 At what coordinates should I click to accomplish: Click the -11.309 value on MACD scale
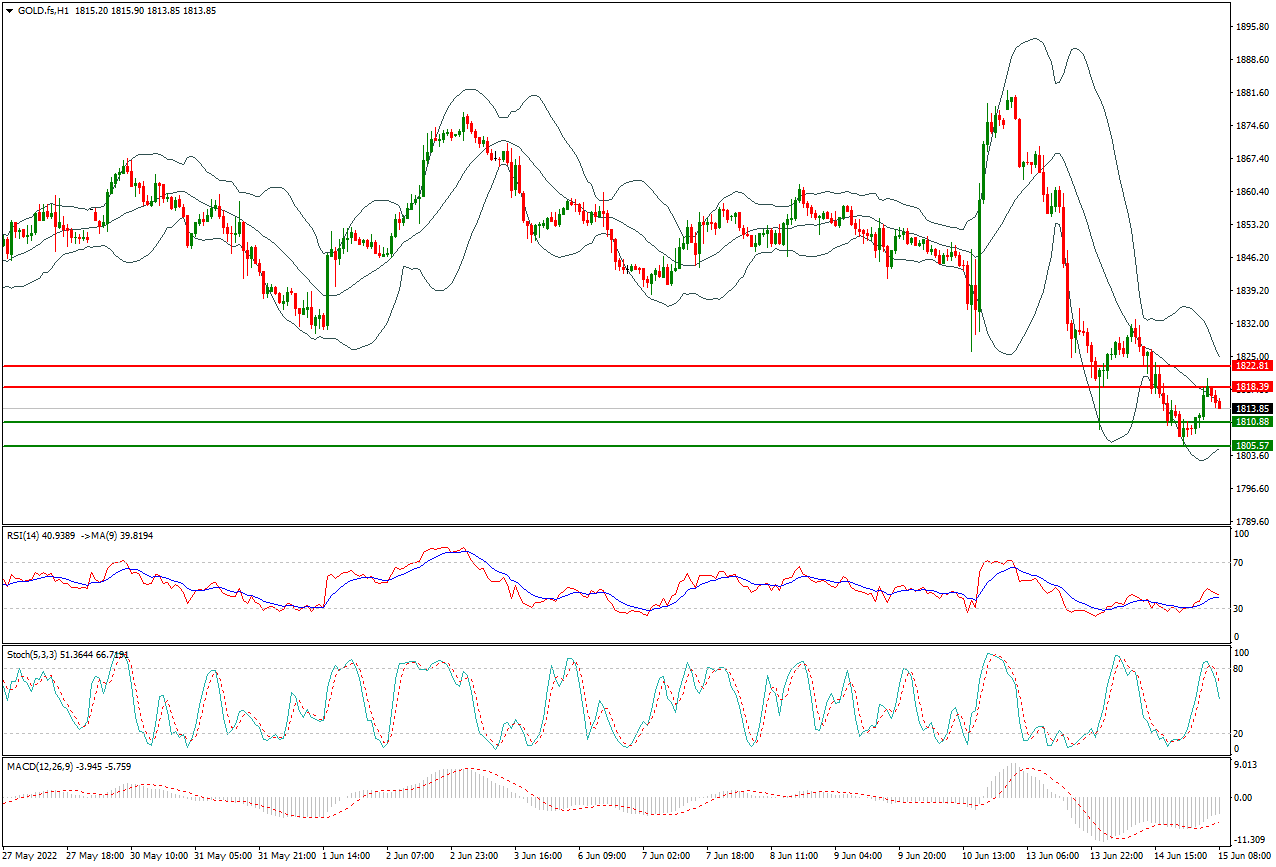click(x=1252, y=840)
